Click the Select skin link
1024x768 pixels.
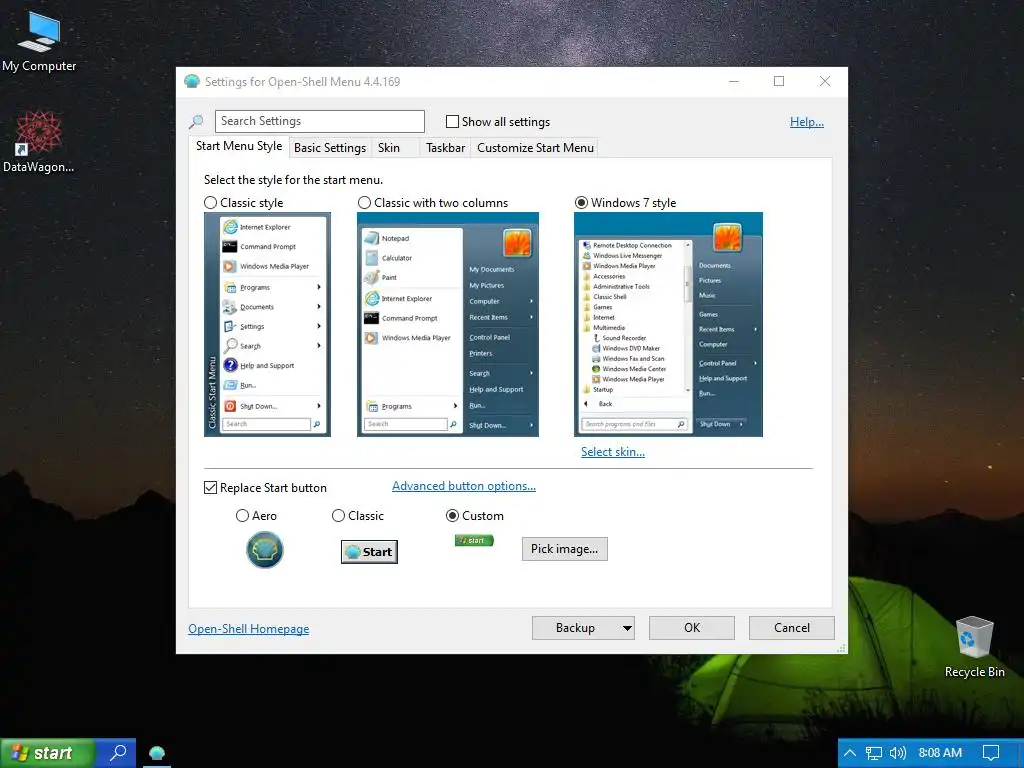pyautogui.click(x=613, y=452)
